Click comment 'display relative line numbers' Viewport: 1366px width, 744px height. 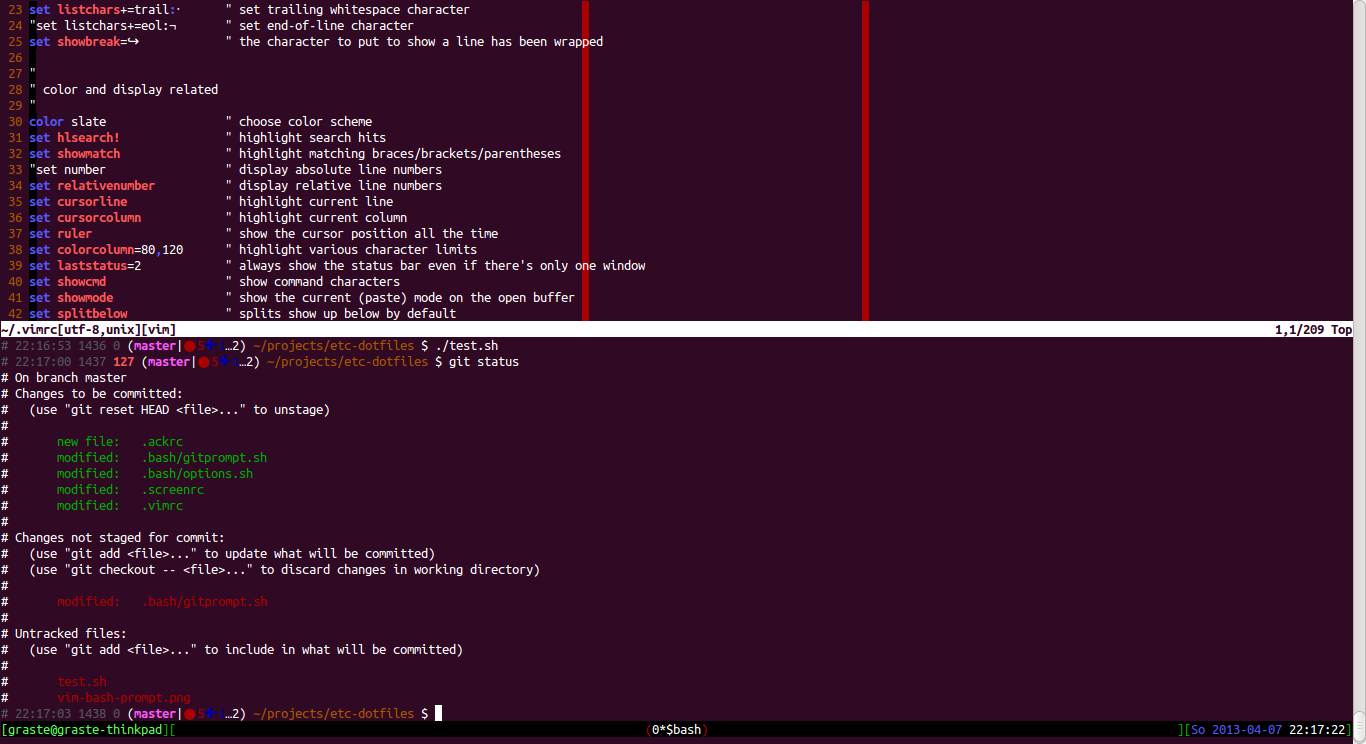(x=340, y=185)
